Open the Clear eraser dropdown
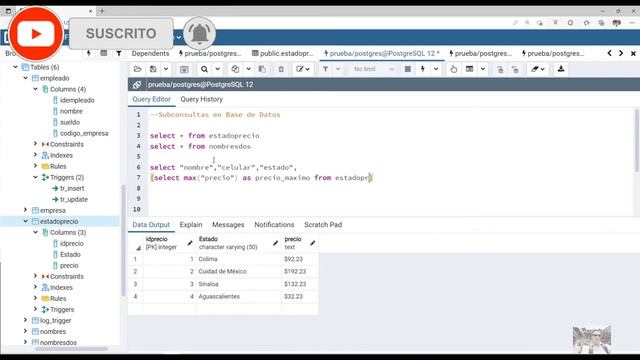The width and height of the screenshot is (640, 360). pos(538,69)
